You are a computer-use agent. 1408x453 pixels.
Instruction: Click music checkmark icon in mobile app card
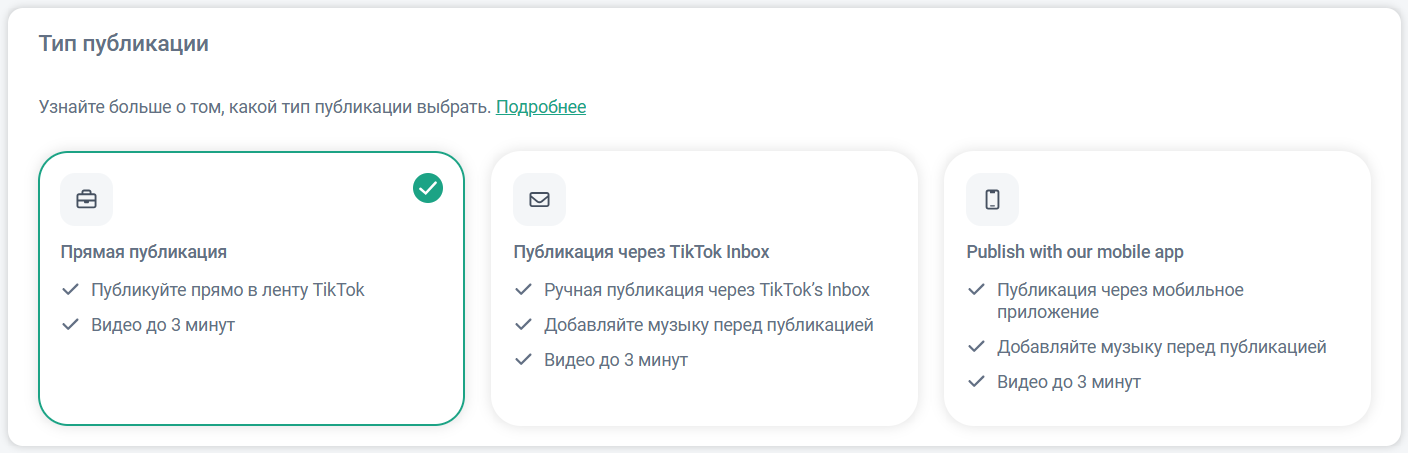point(976,347)
